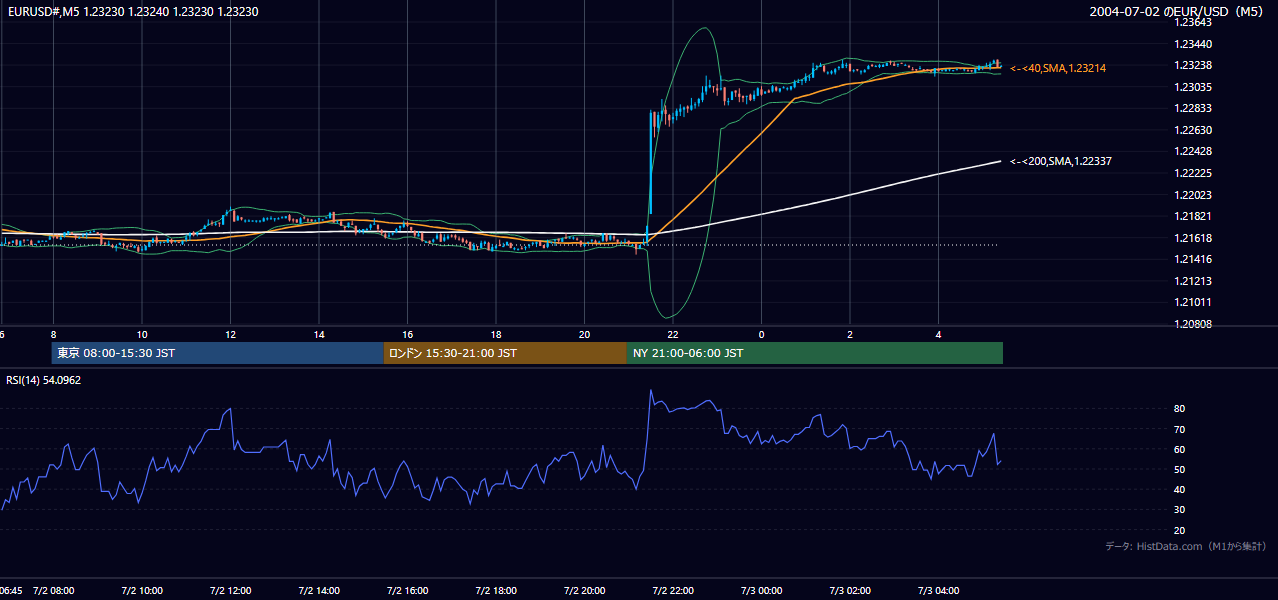Click price axis value 1.21011
Viewport: 1278px width, 600px height.
coord(1195,302)
